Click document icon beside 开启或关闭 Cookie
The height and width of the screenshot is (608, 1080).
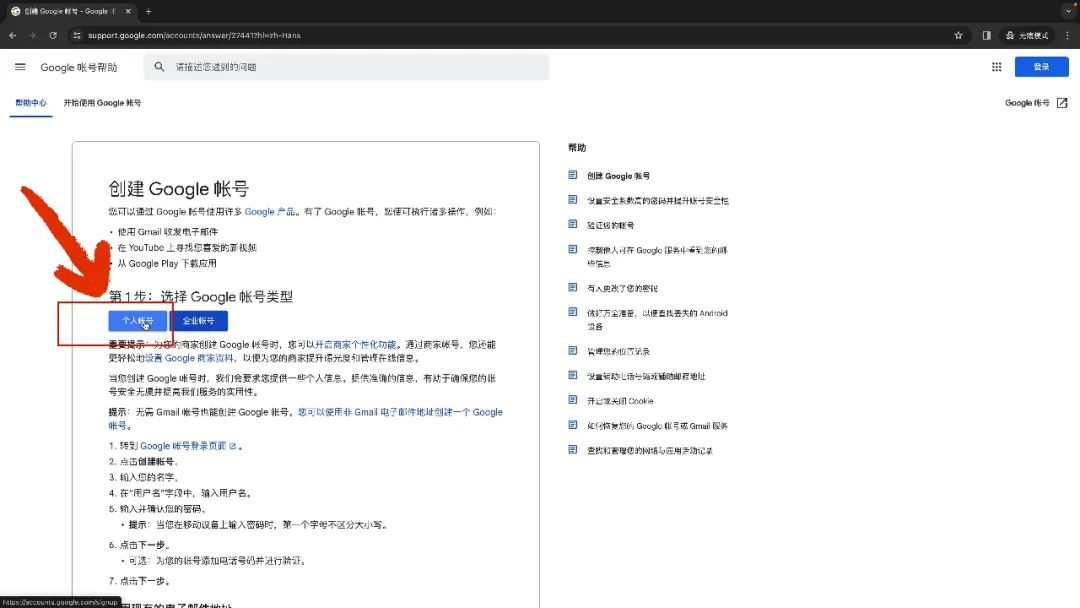click(x=572, y=400)
